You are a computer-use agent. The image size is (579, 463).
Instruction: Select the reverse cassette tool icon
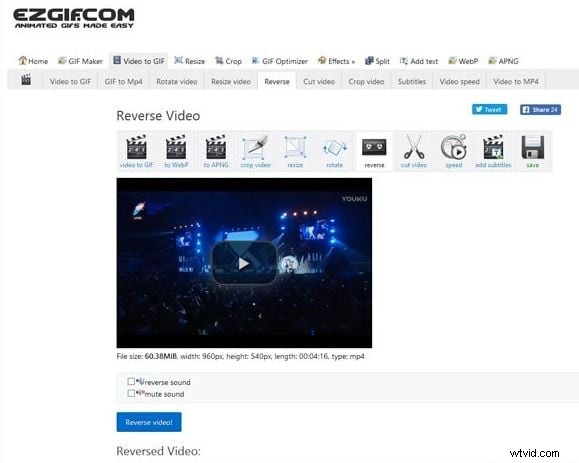point(374,151)
